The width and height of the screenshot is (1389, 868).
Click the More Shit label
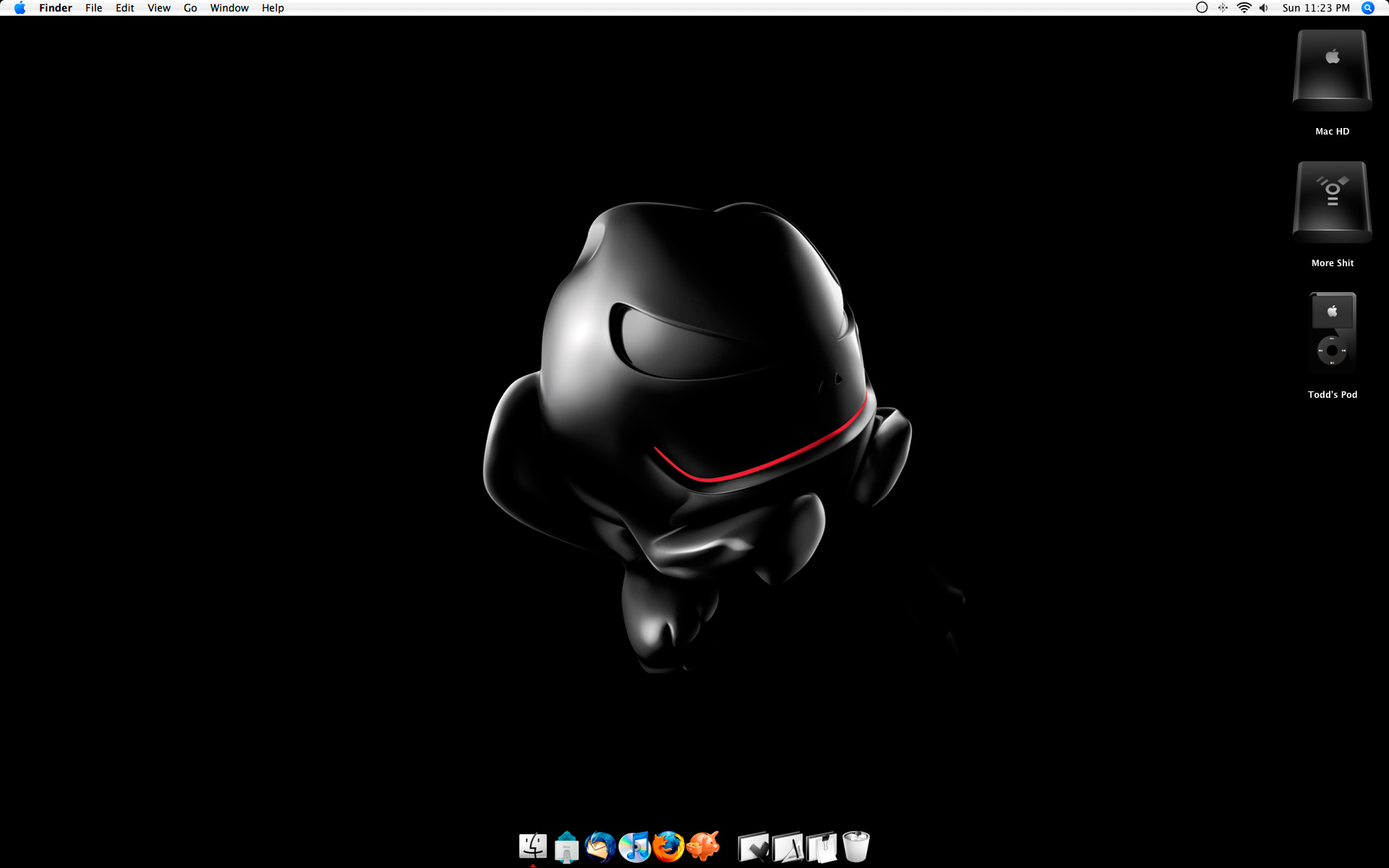[x=1333, y=263]
